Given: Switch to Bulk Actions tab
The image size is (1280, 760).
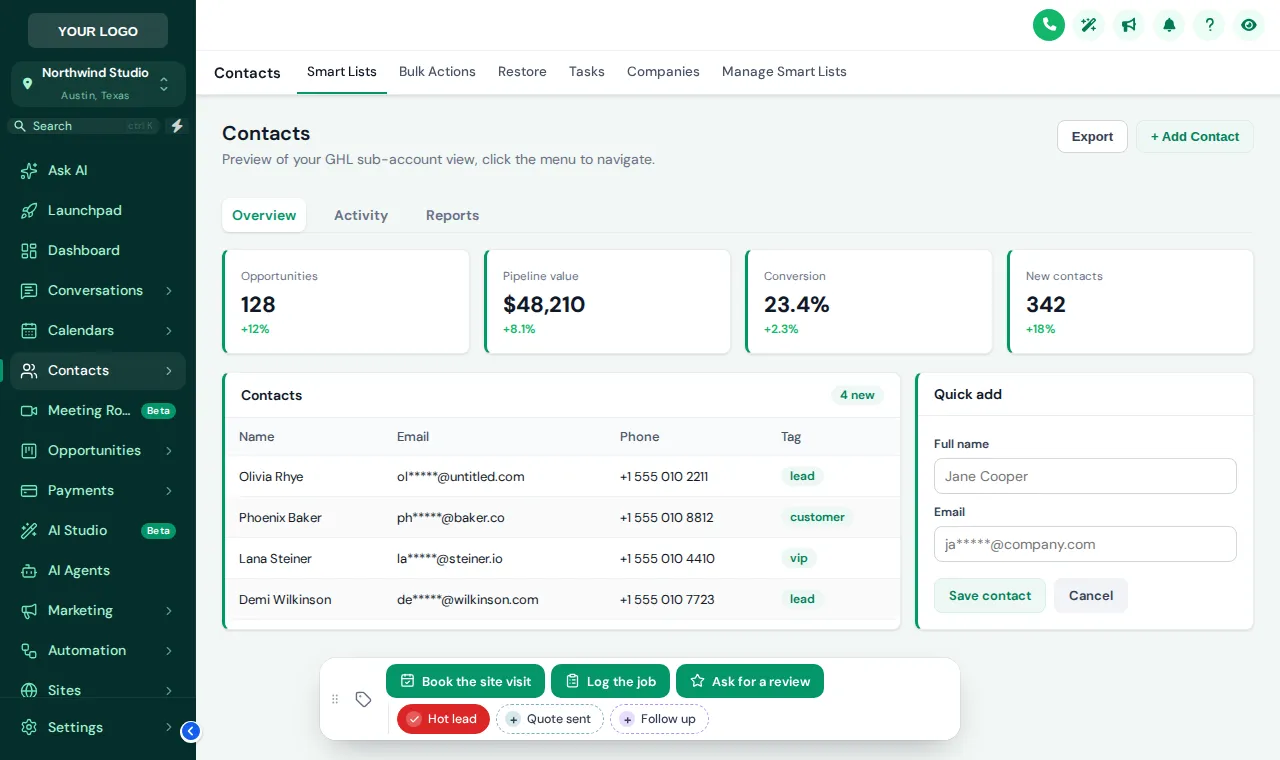Looking at the screenshot, I should [x=437, y=72].
